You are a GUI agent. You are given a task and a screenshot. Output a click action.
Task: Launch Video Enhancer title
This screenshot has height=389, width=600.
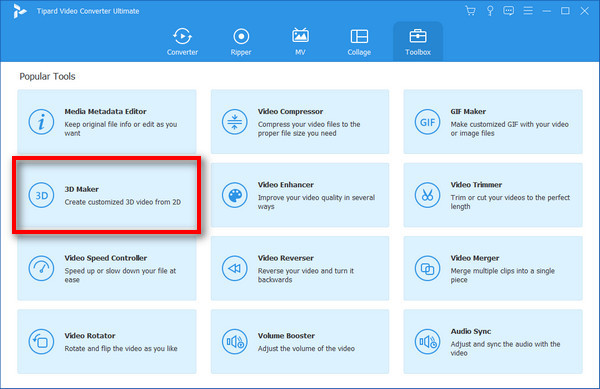[x=285, y=184]
